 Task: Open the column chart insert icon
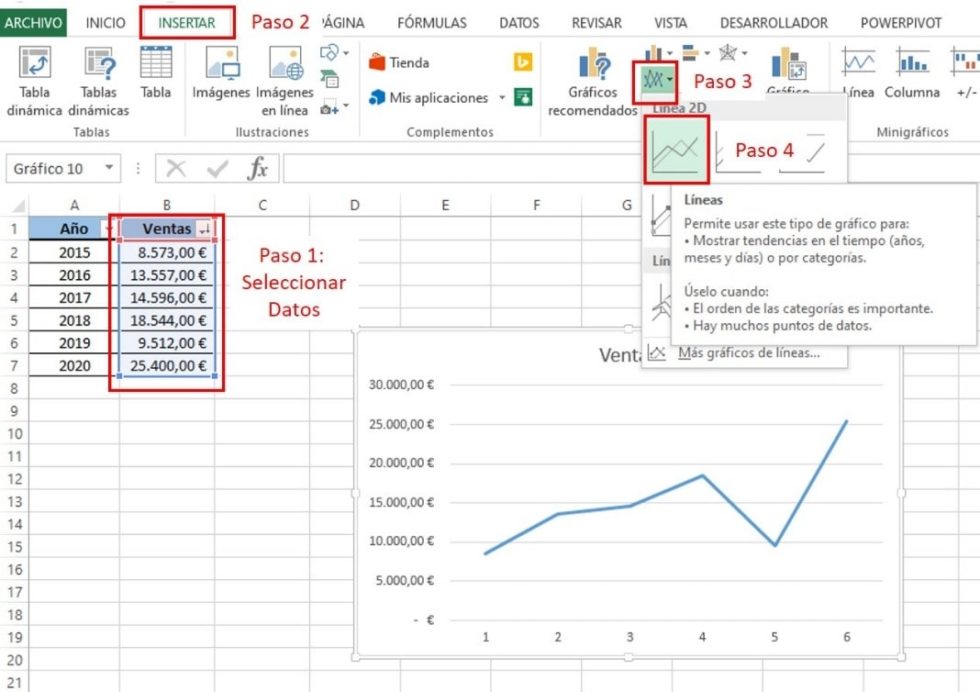[x=653, y=53]
